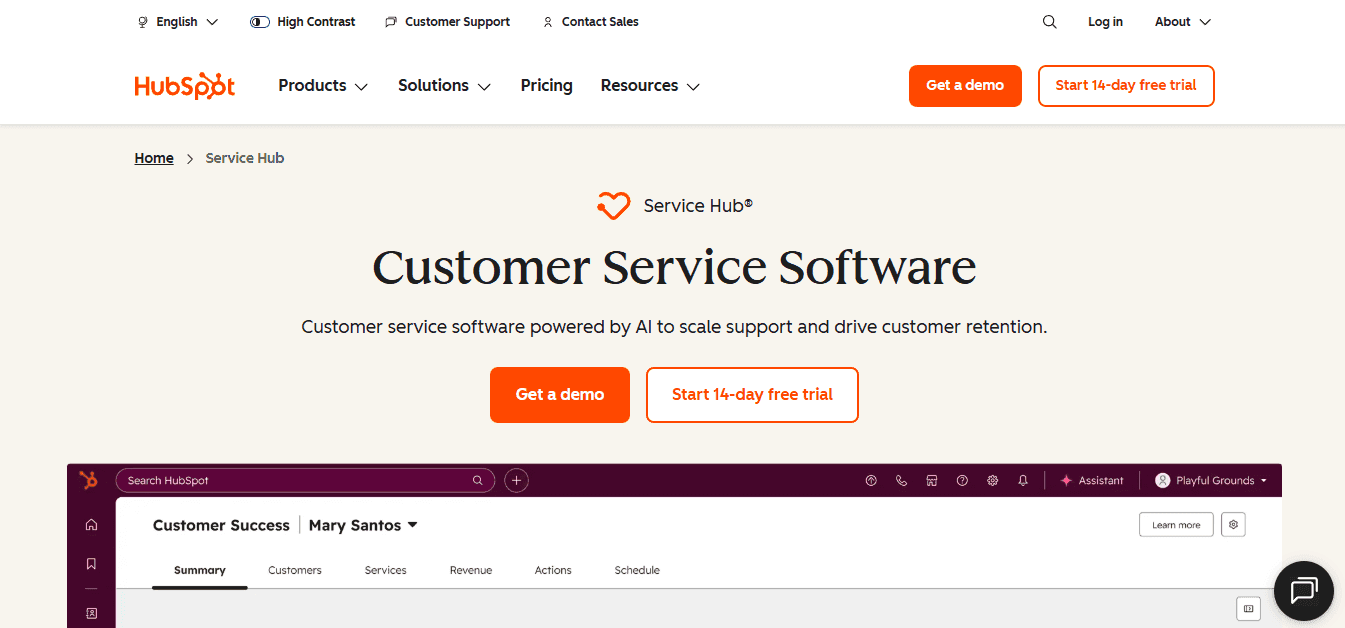
Task: Toggle High Contrast mode
Action: (x=303, y=21)
